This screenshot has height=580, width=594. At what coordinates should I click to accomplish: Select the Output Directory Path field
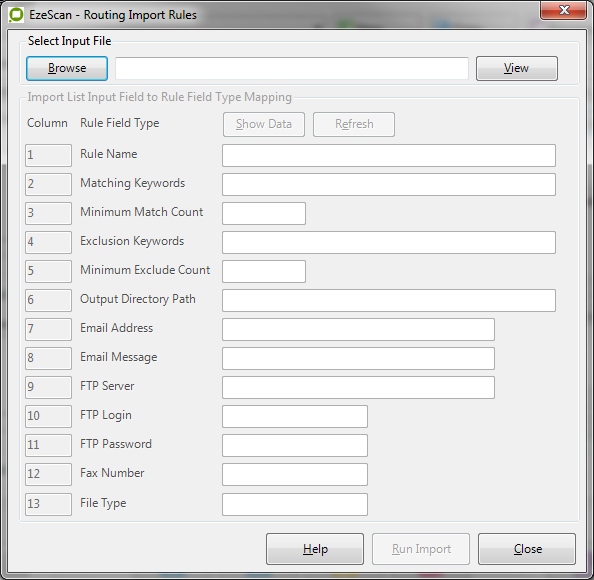click(389, 300)
